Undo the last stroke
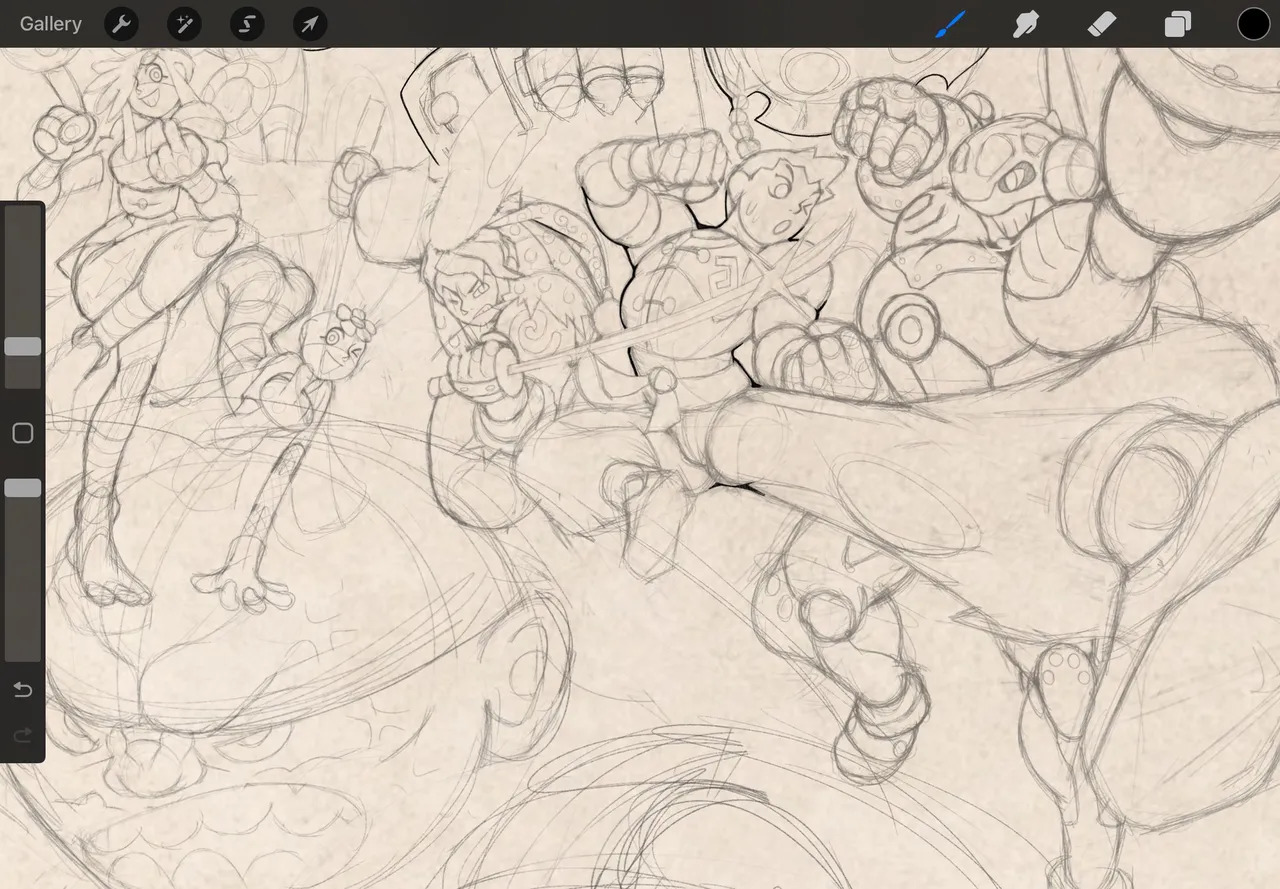This screenshot has width=1280, height=889. [x=22, y=690]
